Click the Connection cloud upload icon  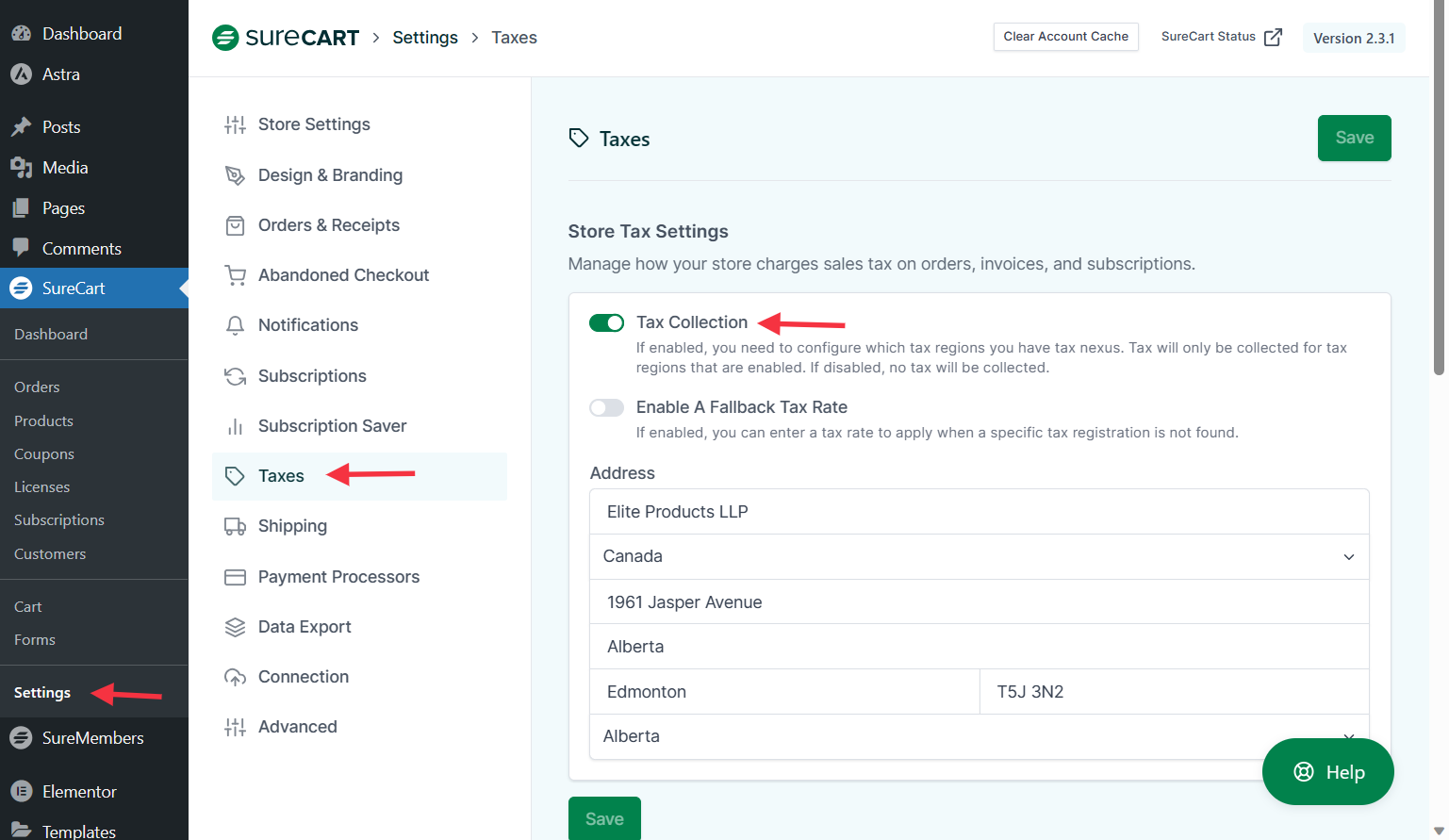point(235,677)
